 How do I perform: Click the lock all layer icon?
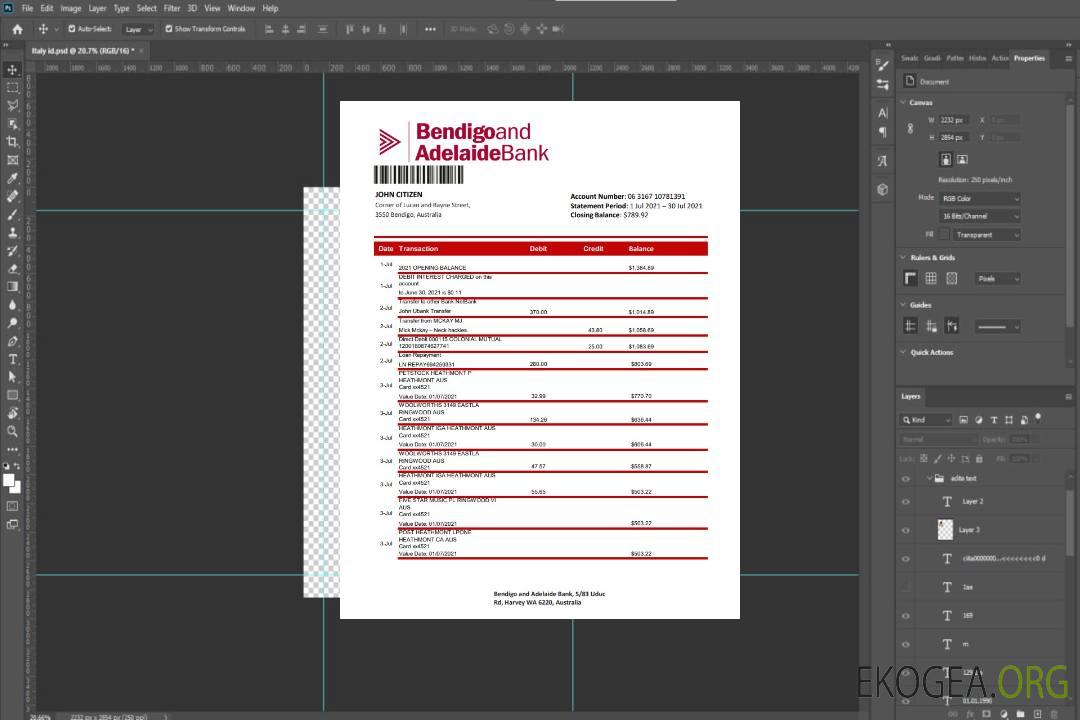(979, 459)
